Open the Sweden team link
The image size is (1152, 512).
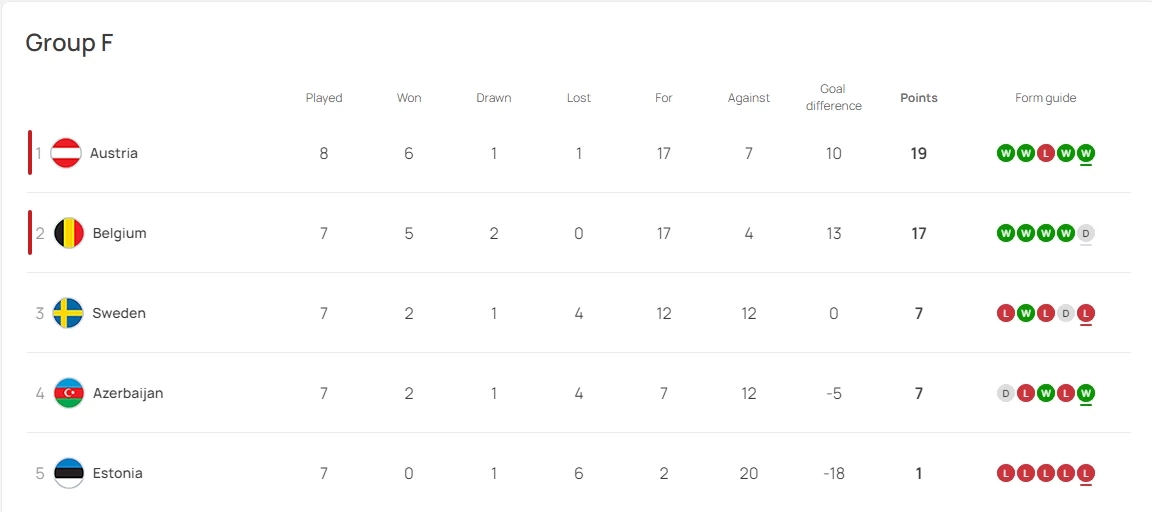coord(119,313)
